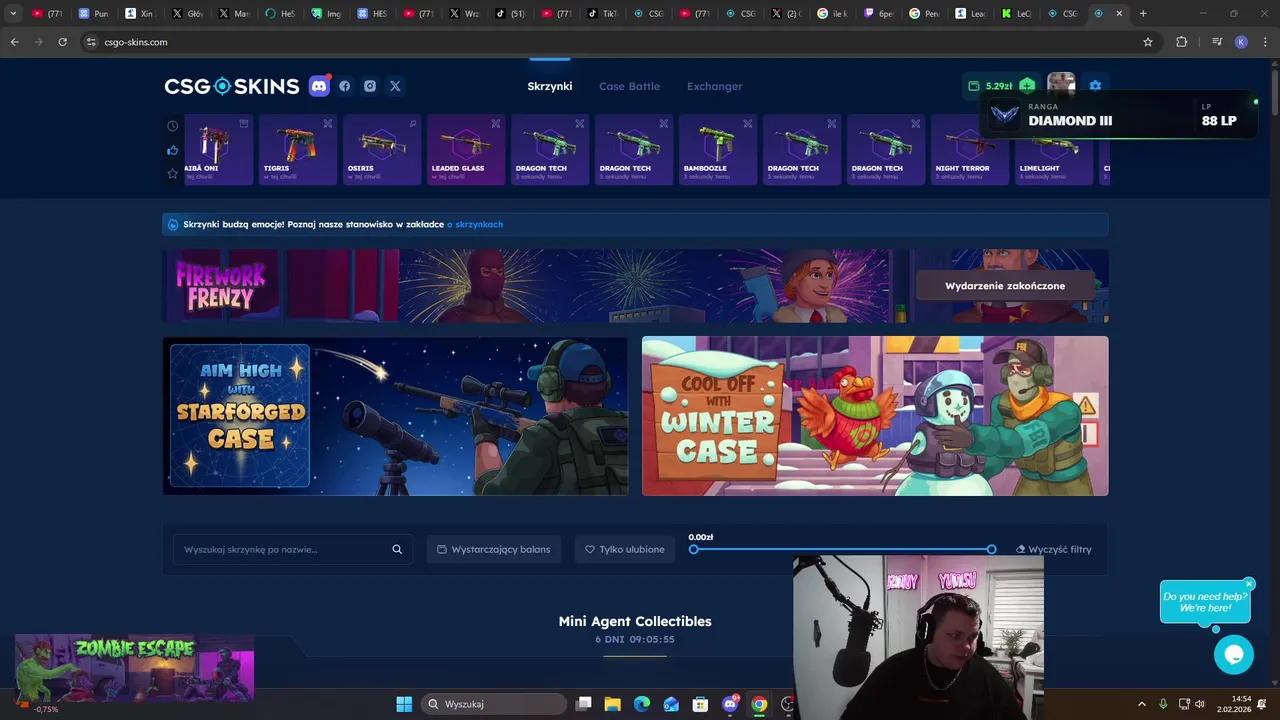This screenshot has height=720, width=1280.
Task: Click 'Wyczyść filtry' to clear filters
Action: [1054, 549]
